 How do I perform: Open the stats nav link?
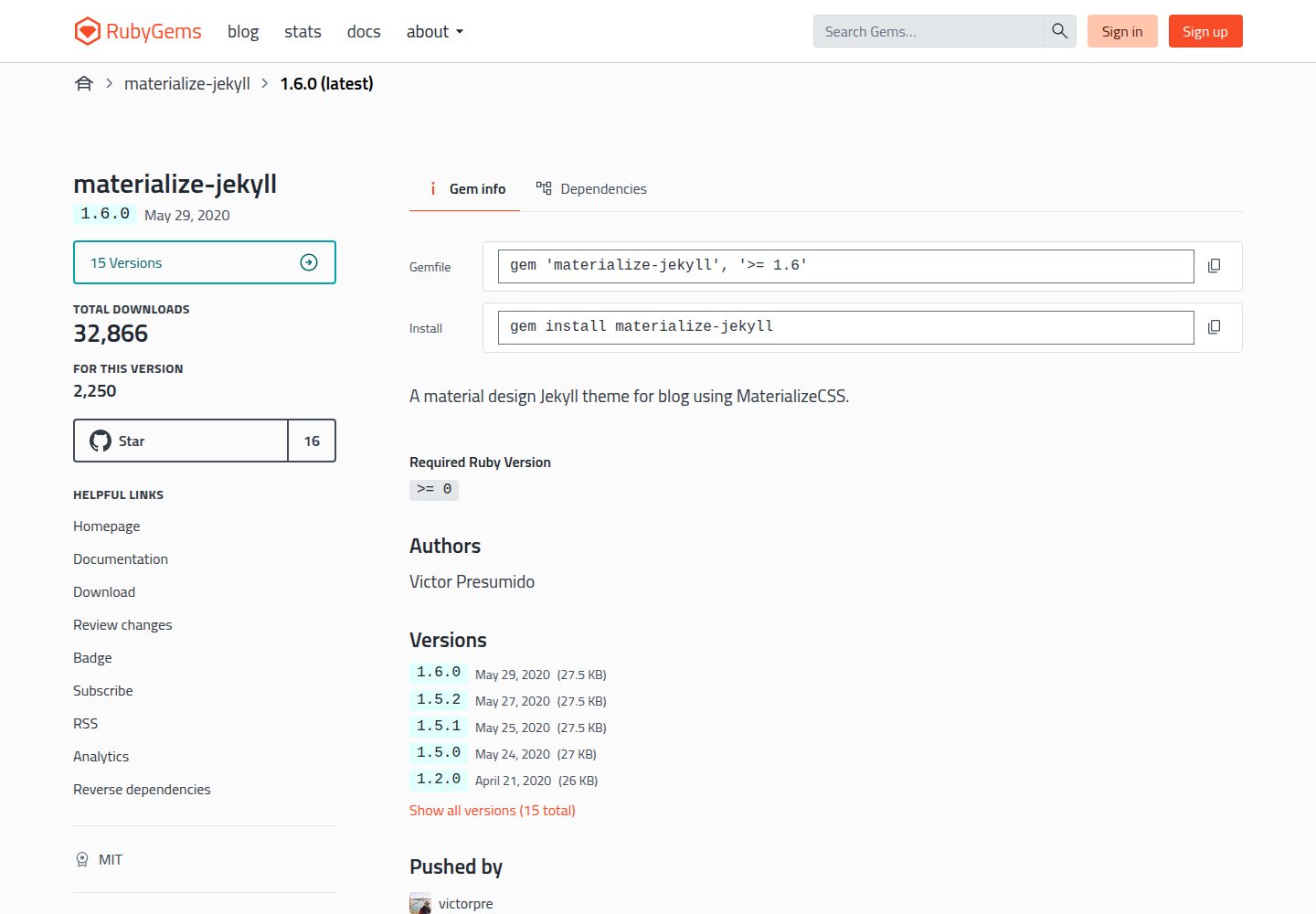tap(302, 31)
